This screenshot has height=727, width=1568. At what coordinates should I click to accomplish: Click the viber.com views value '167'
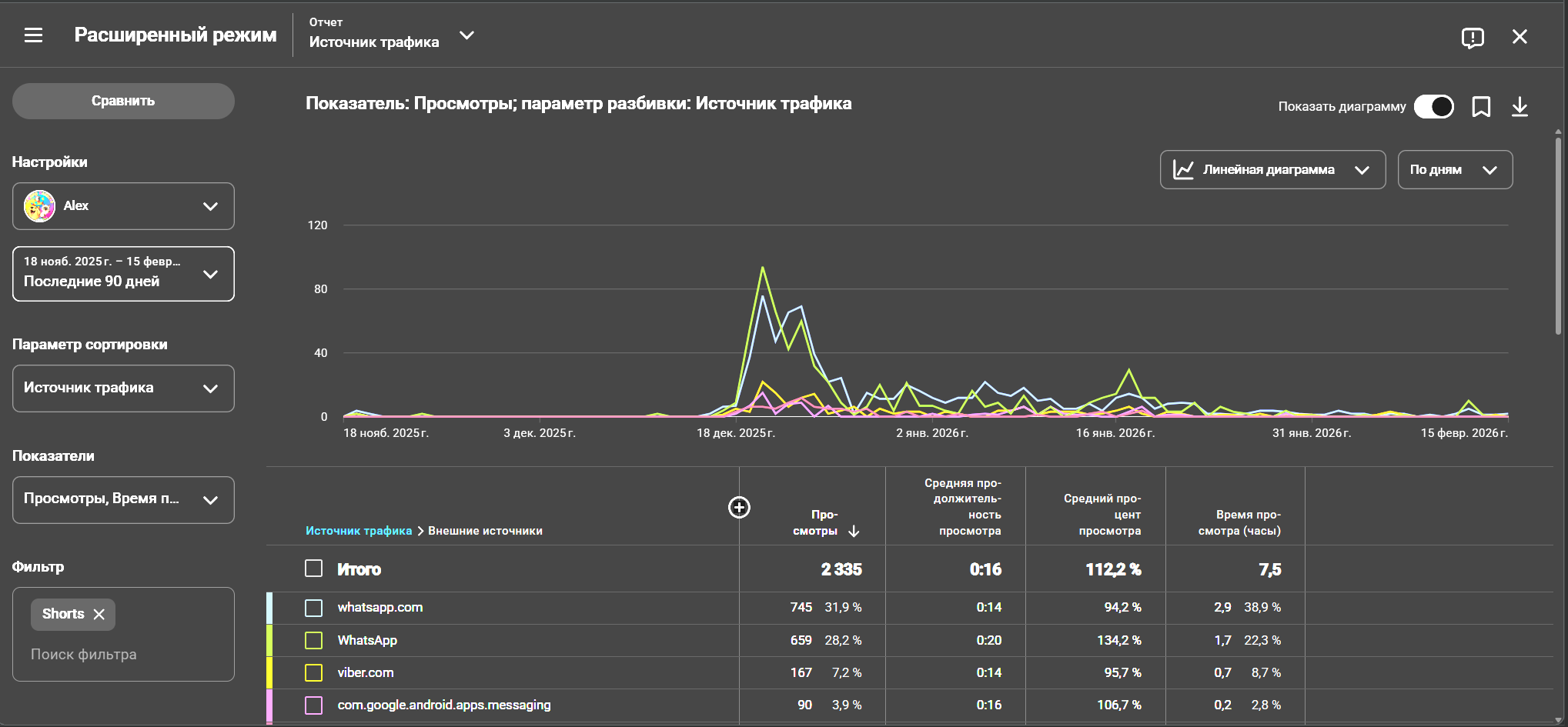tap(801, 672)
